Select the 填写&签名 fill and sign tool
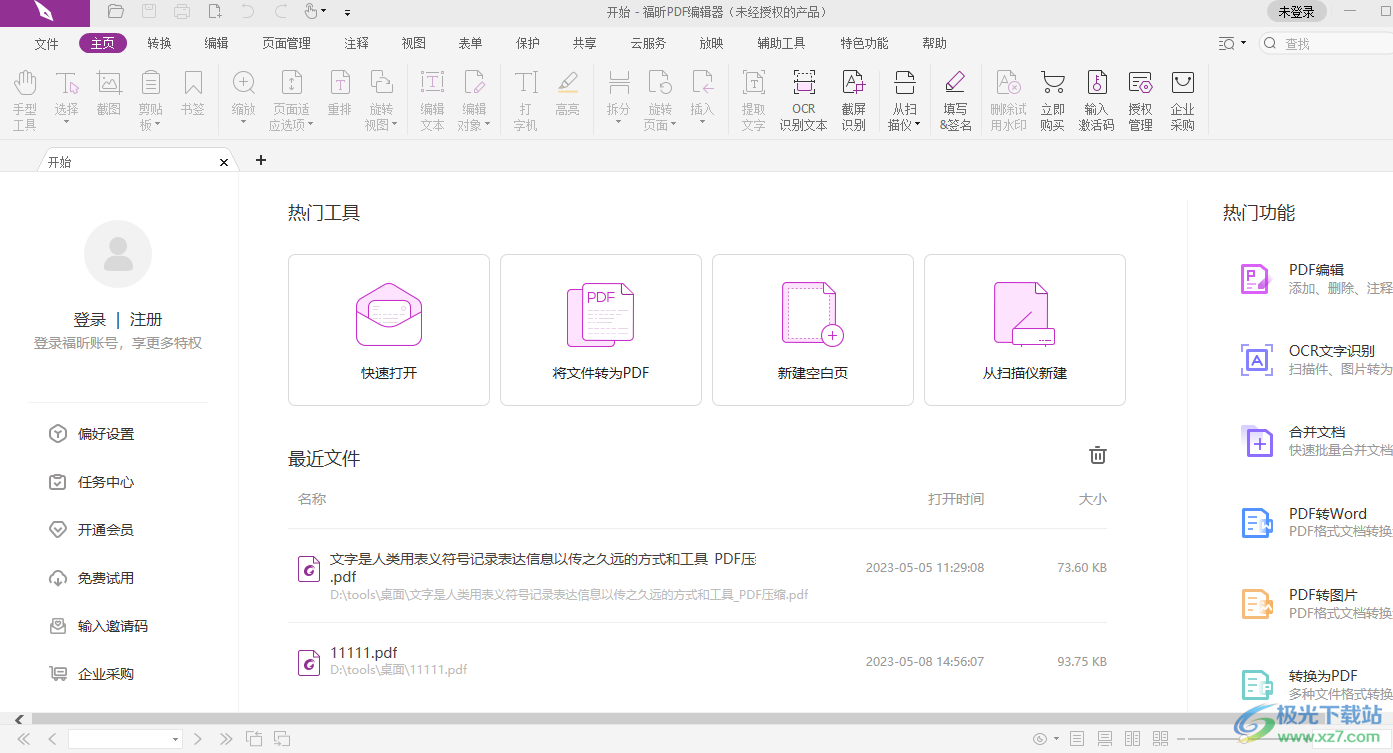 pyautogui.click(x=955, y=100)
